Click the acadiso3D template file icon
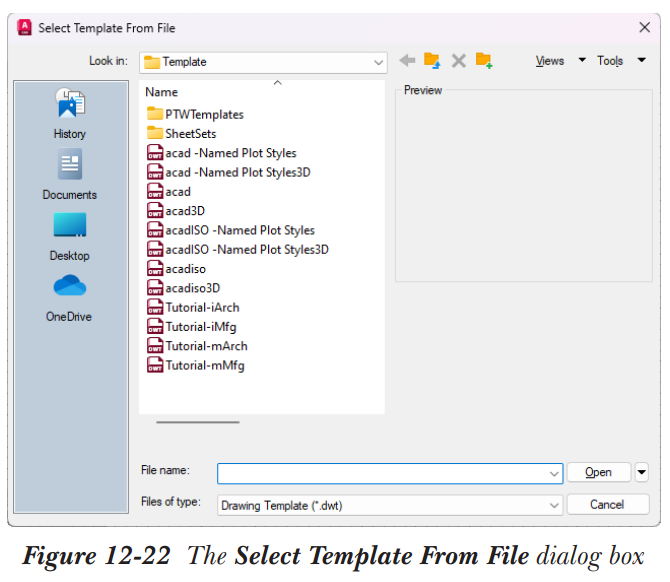 coord(155,288)
